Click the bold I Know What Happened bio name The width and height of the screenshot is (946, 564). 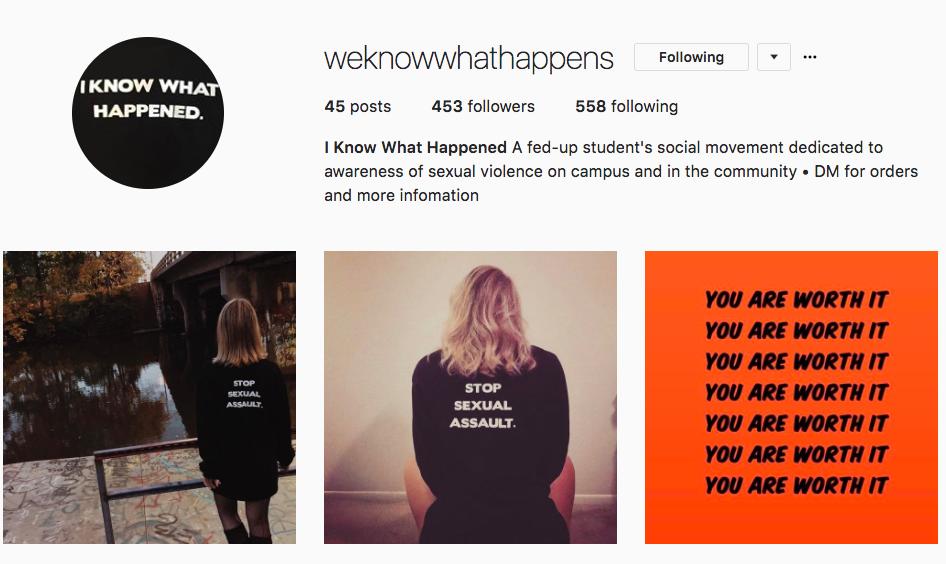(415, 147)
